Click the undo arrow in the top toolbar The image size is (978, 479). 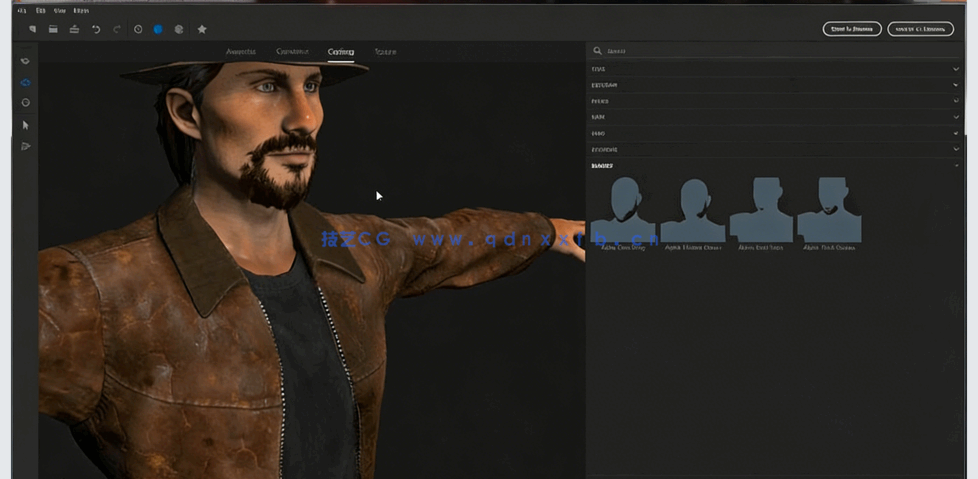coord(96,30)
